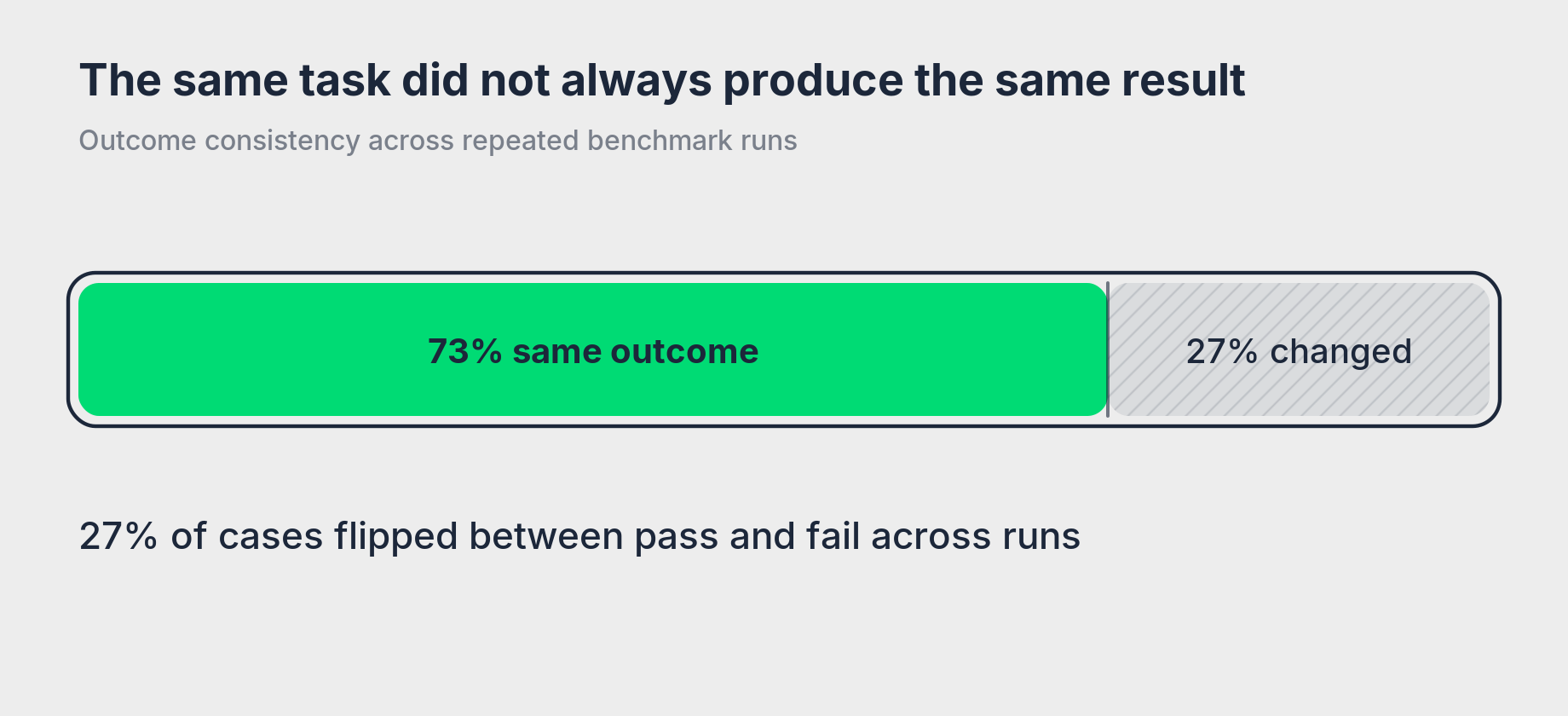Image resolution: width=1568 pixels, height=716 pixels.
Task: Click the rounded left end of the green bar
Action: 89,349
